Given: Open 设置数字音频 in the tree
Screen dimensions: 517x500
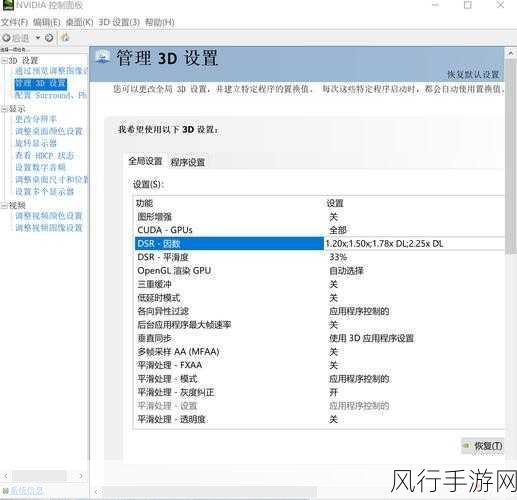Looking at the screenshot, I should 40,167.
